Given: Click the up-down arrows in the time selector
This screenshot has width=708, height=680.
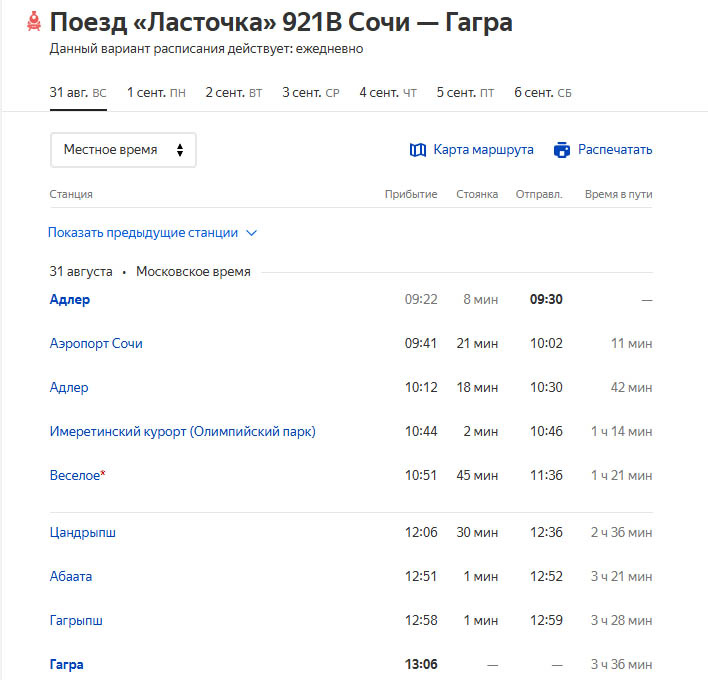Looking at the screenshot, I should coord(180,150).
